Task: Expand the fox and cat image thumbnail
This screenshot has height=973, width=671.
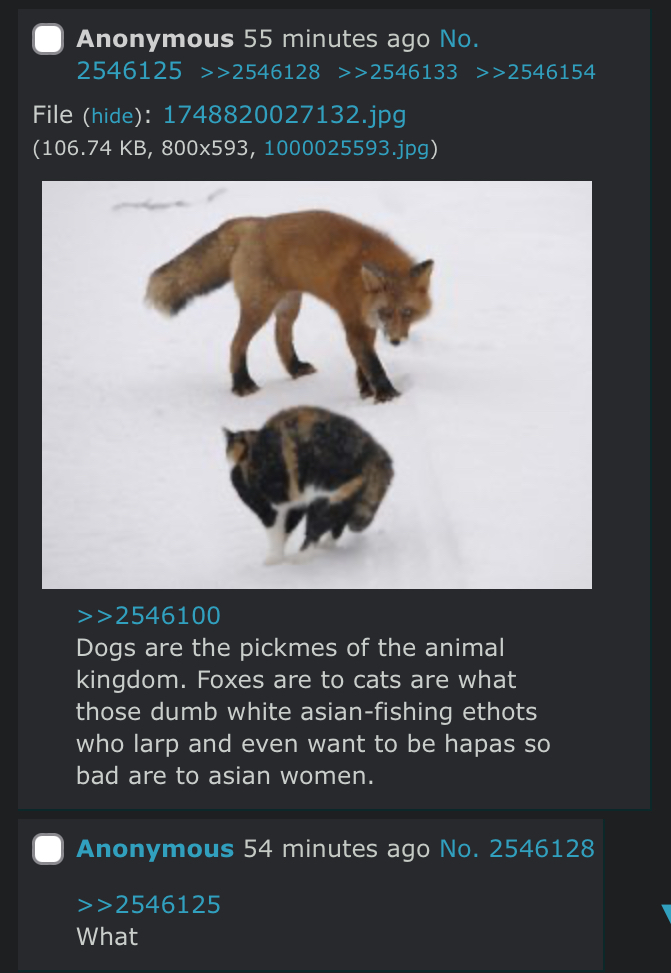Action: point(317,385)
